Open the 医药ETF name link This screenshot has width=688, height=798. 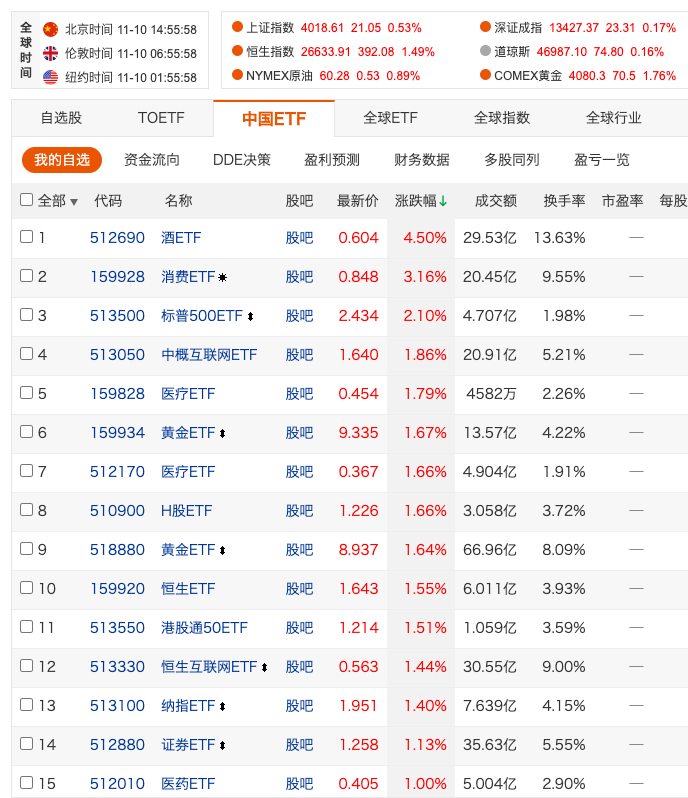[188, 784]
